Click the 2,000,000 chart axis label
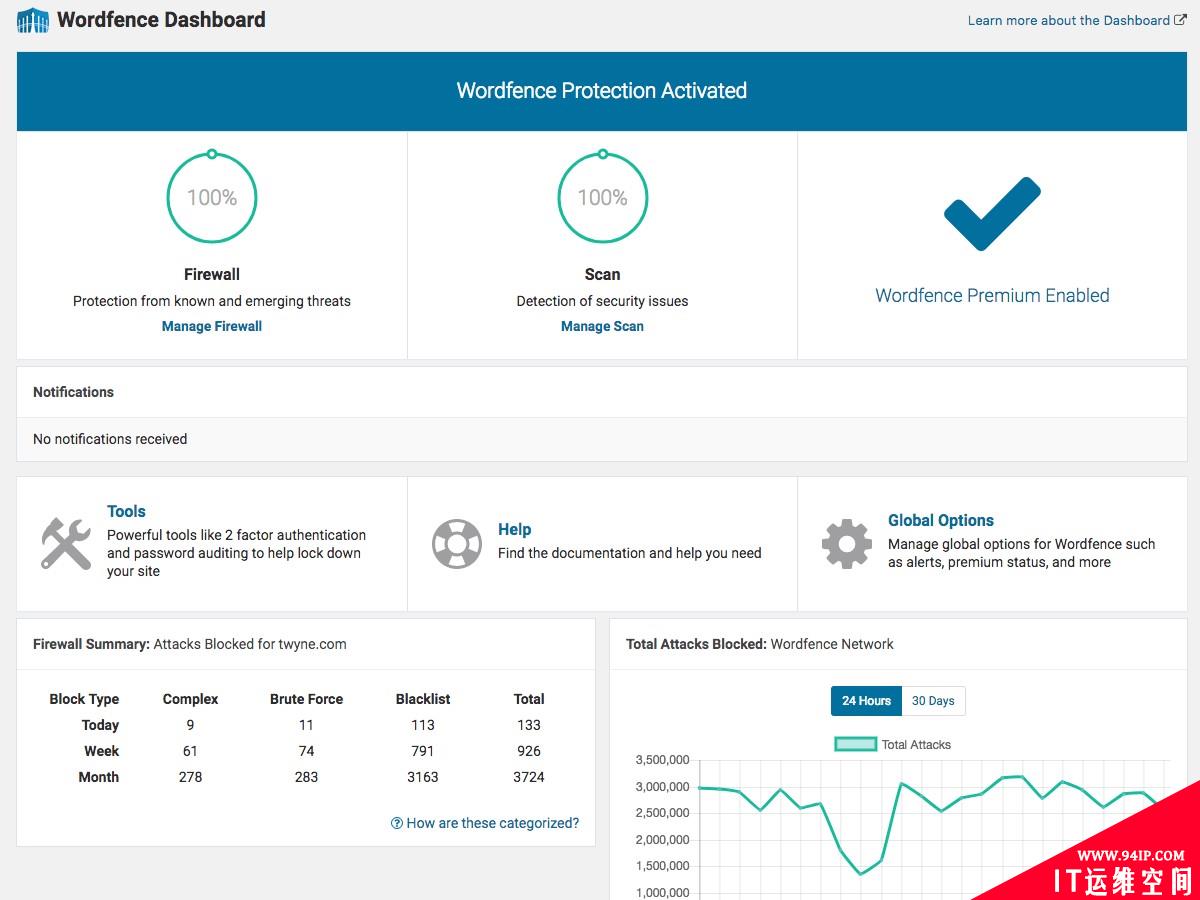The height and width of the screenshot is (900, 1200). (x=662, y=840)
